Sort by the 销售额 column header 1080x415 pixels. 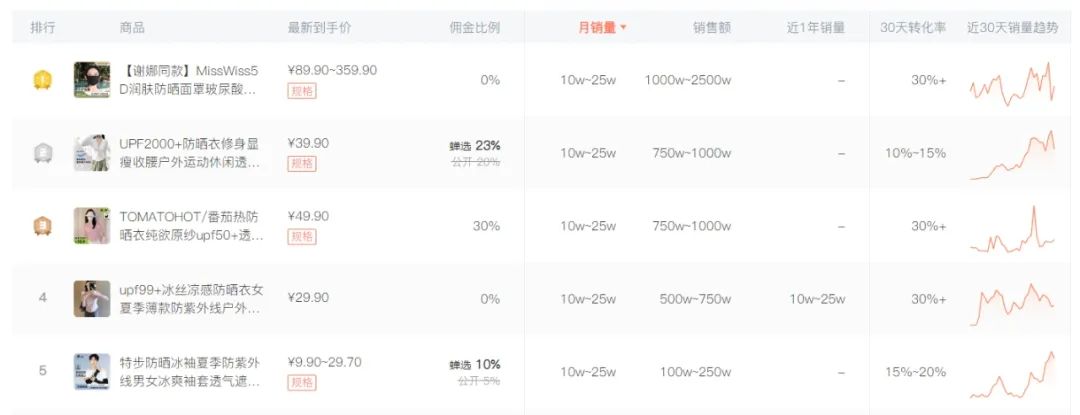click(712, 28)
